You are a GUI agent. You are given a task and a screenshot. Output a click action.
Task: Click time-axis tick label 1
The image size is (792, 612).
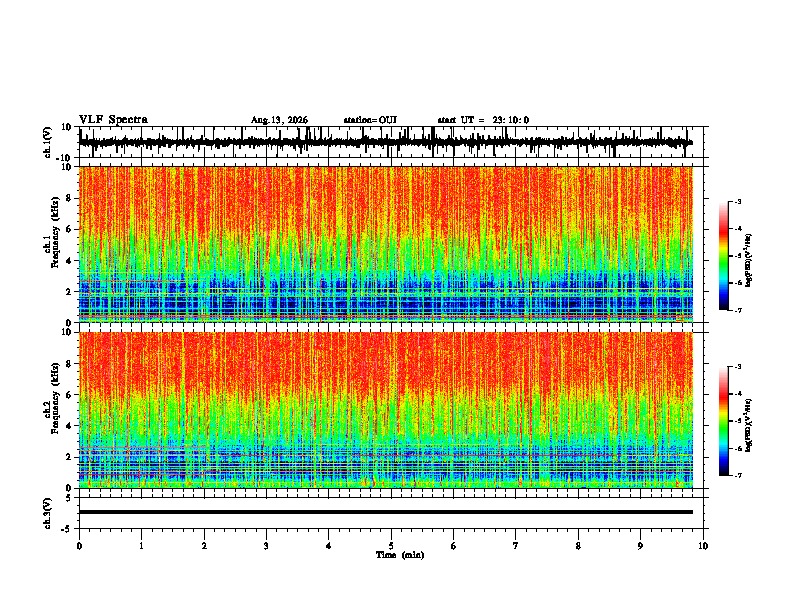tap(141, 546)
